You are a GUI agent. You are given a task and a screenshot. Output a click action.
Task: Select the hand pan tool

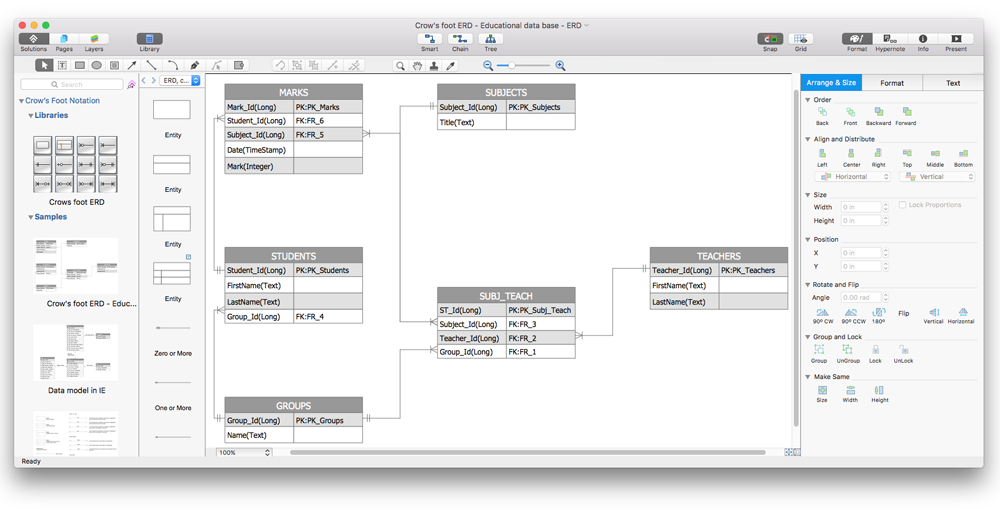coord(417,65)
